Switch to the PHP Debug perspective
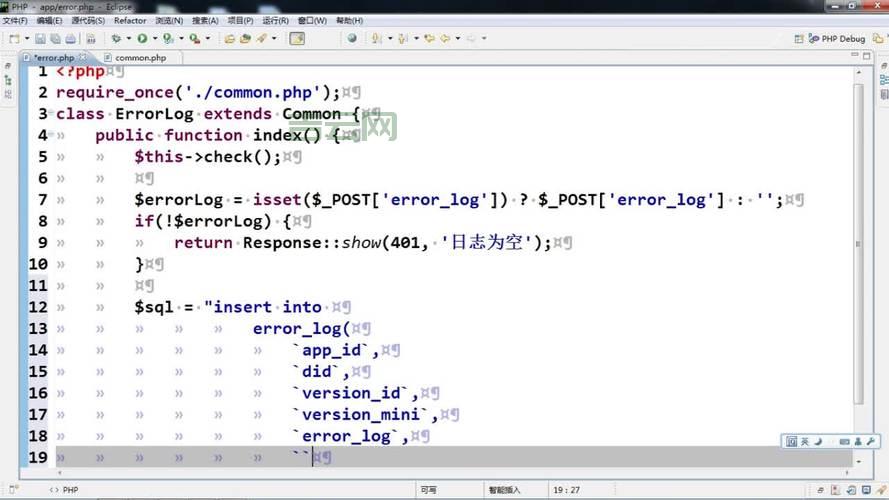The height and width of the screenshot is (500, 889). (836, 39)
